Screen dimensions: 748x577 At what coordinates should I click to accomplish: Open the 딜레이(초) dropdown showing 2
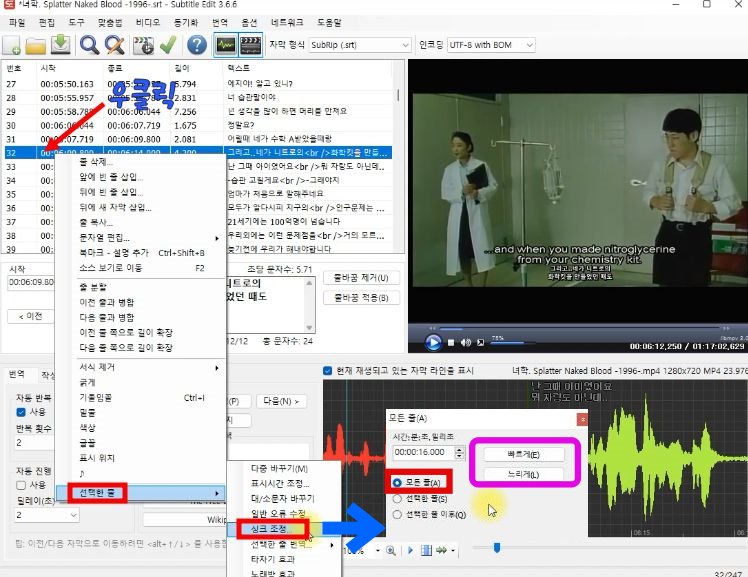[46, 515]
